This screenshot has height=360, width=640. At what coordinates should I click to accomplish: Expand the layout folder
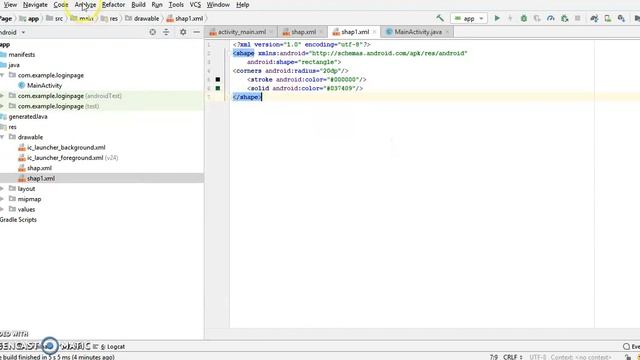2,189
